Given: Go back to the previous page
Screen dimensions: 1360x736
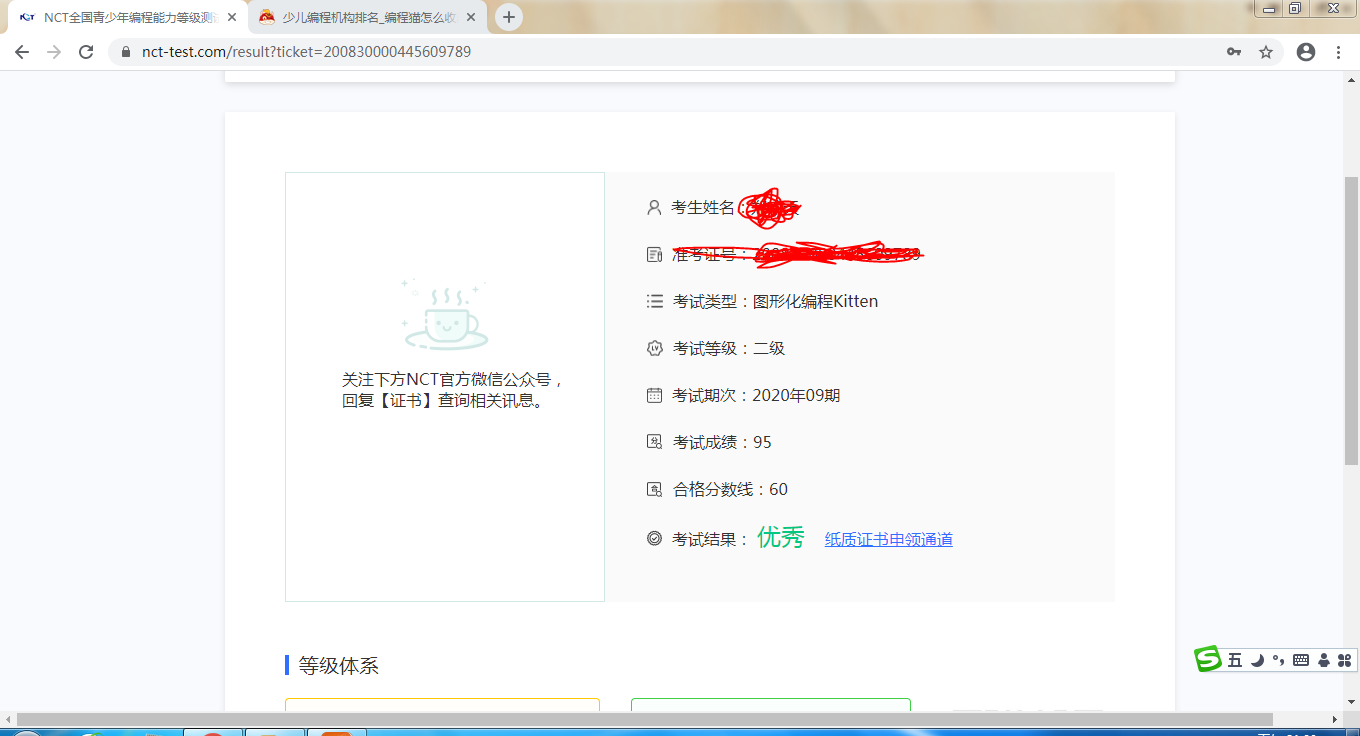Looking at the screenshot, I should [22, 52].
